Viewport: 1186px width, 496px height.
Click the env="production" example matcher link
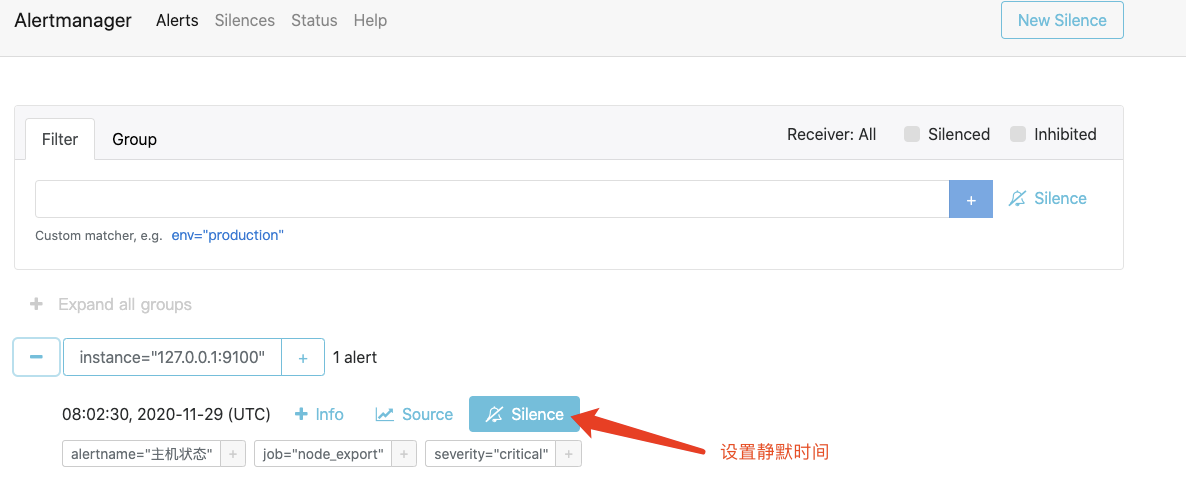click(228, 235)
